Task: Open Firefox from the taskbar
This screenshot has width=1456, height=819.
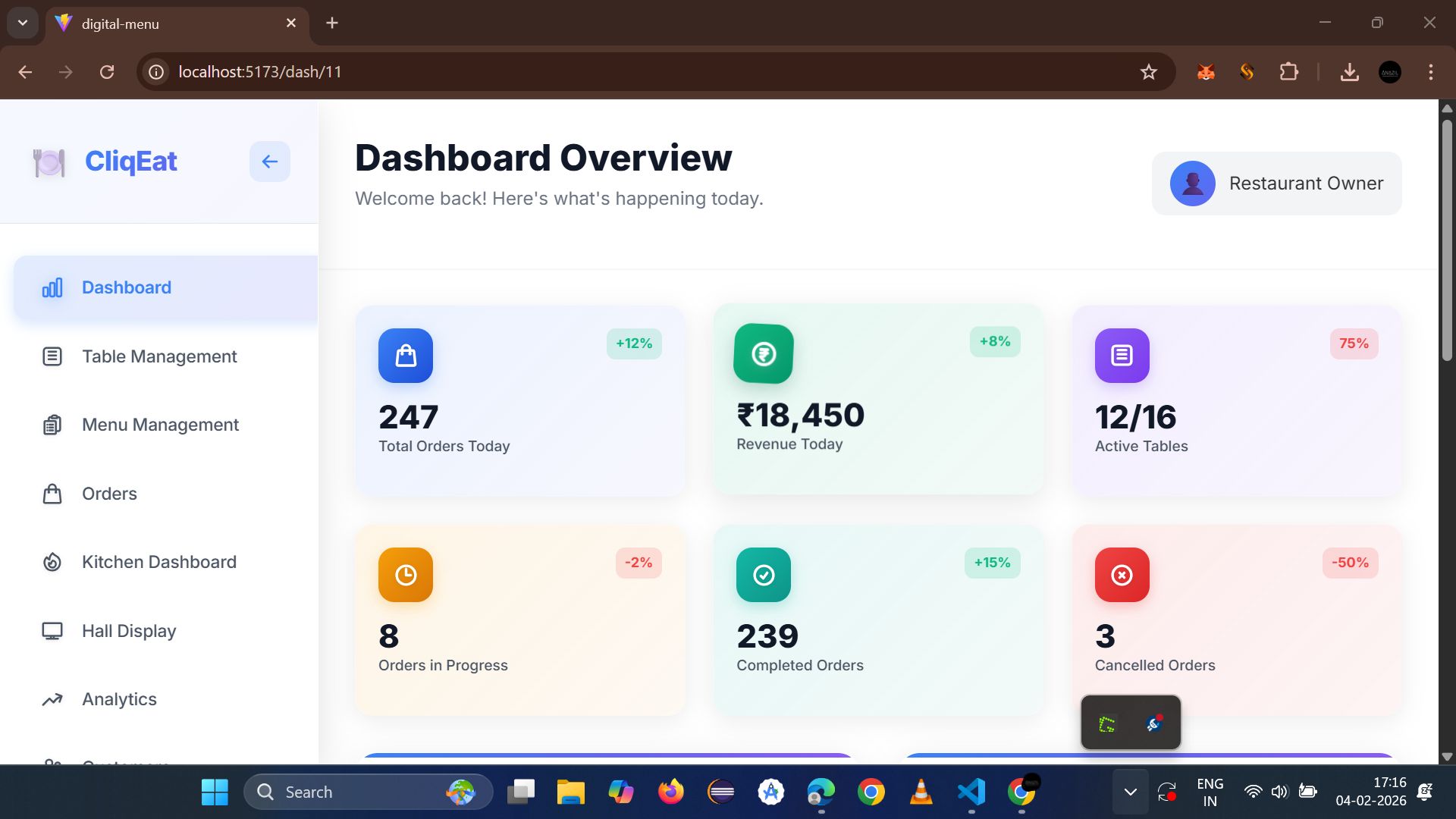Action: 670,792
